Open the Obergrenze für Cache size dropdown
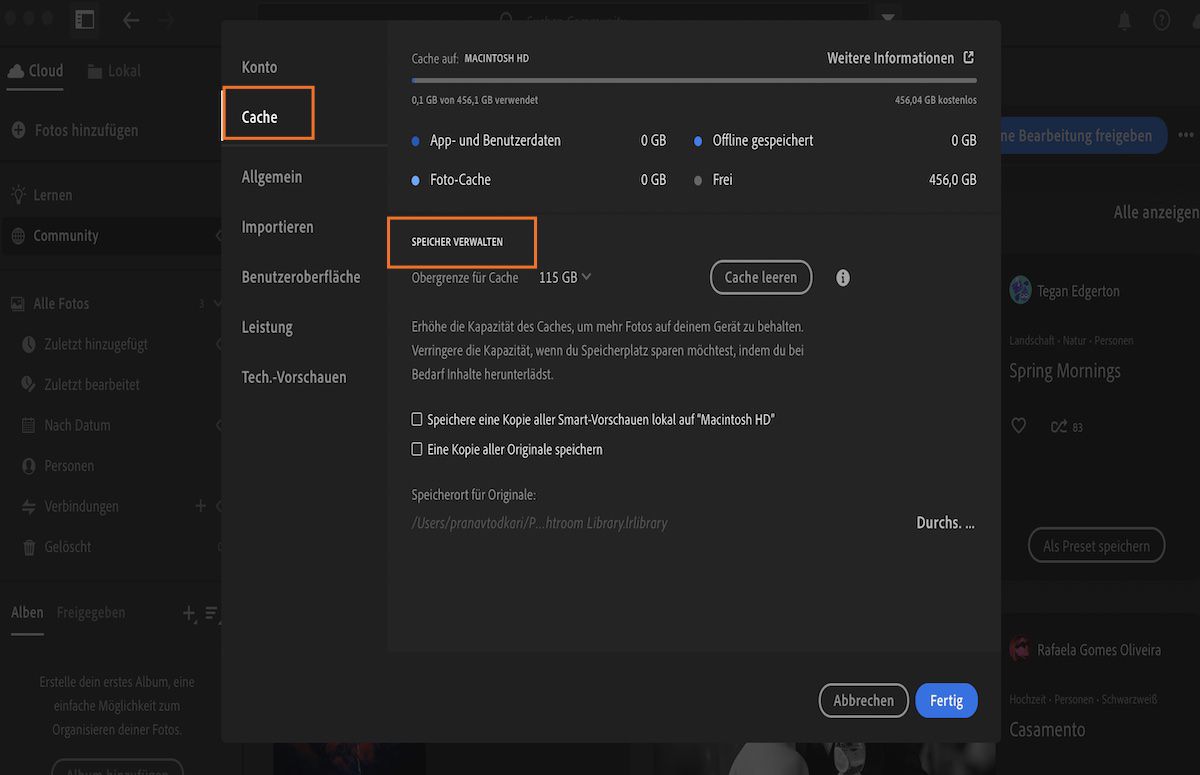Image resolution: width=1200 pixels, height=775 pixels. (x=563, y=277)
